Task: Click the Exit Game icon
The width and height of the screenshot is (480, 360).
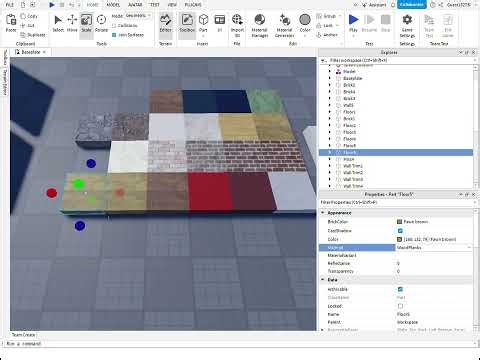Action: coord(448,20)
